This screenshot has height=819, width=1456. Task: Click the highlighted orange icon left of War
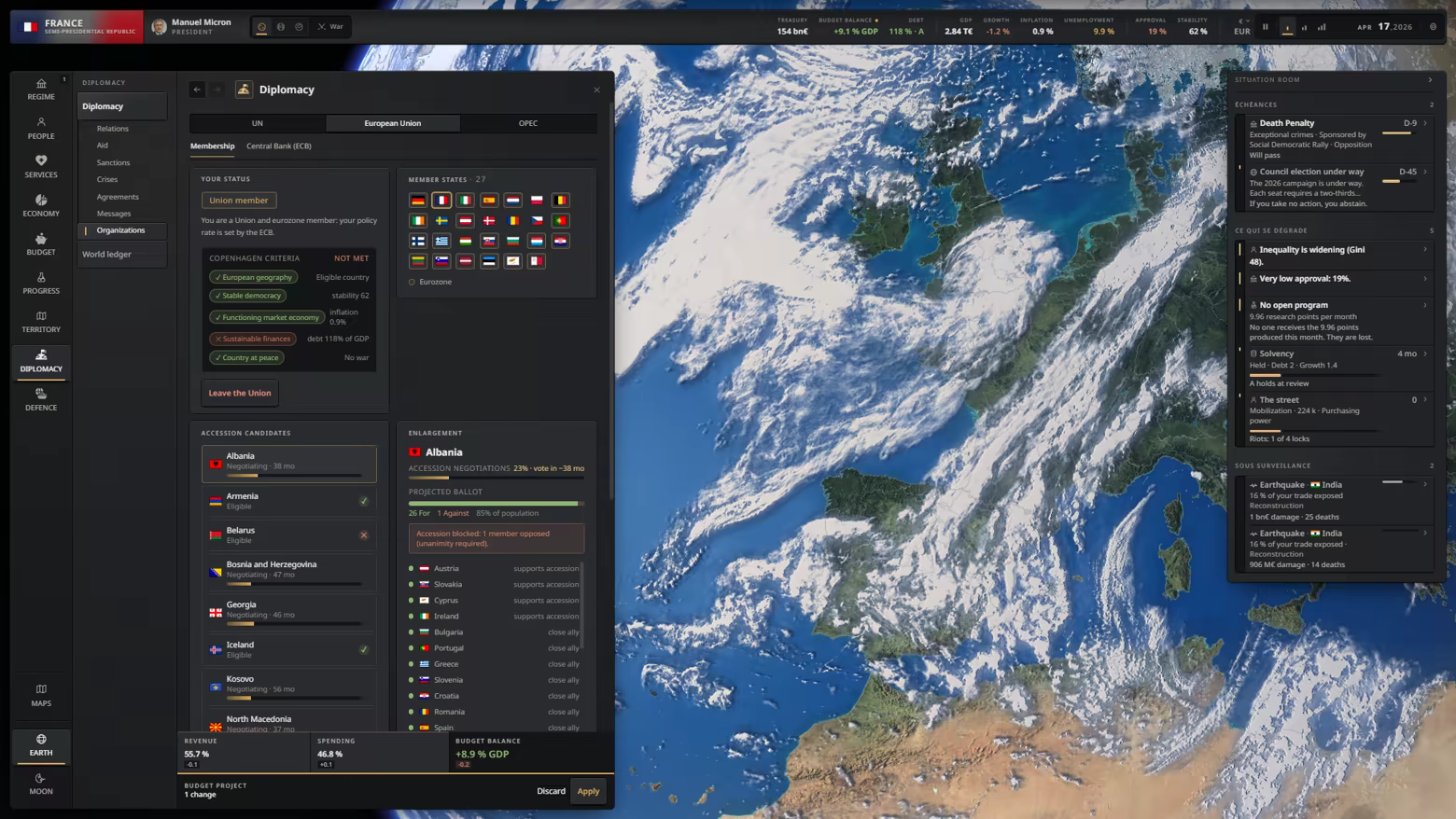pyautogui.click(x=261, y=27)
